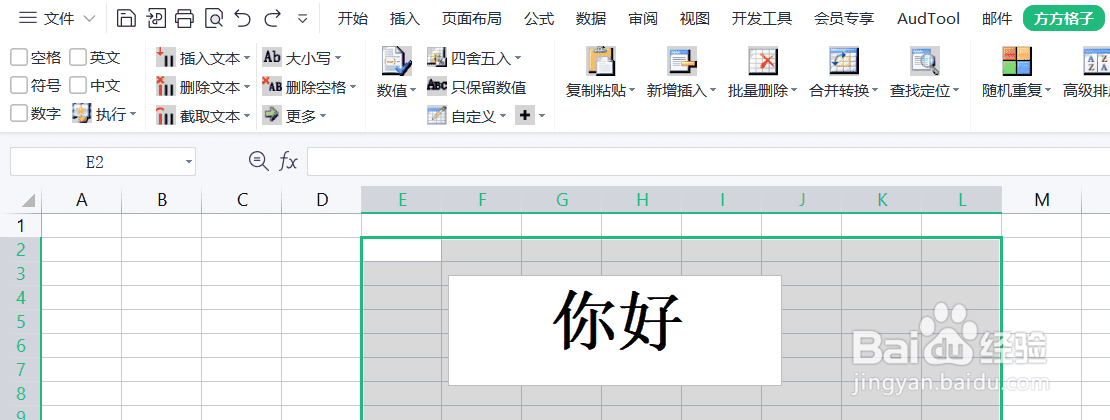
Task: Tick the 英文 checkbox
Action: point(78,57)
